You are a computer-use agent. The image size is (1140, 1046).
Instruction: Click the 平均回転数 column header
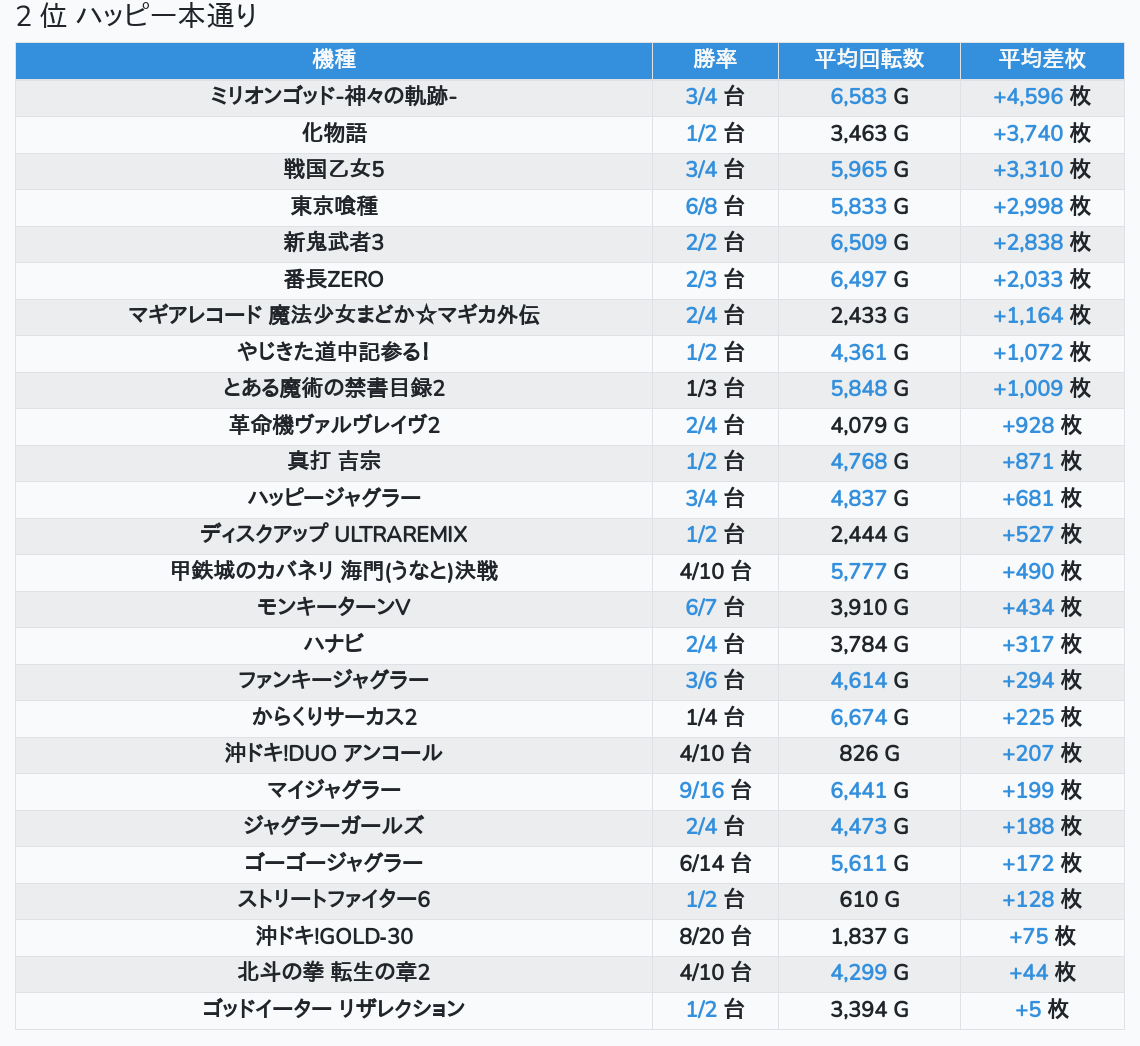(x=869, y=60)
